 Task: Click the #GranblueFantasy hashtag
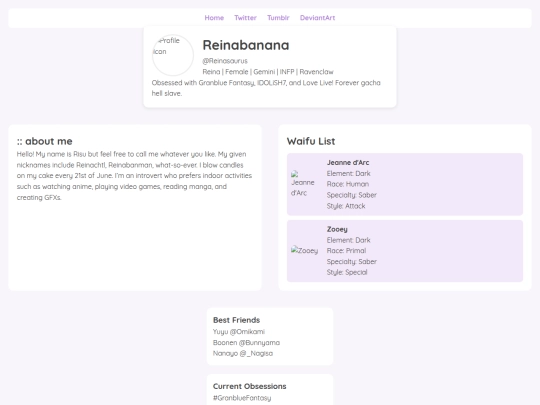[242, 398]
